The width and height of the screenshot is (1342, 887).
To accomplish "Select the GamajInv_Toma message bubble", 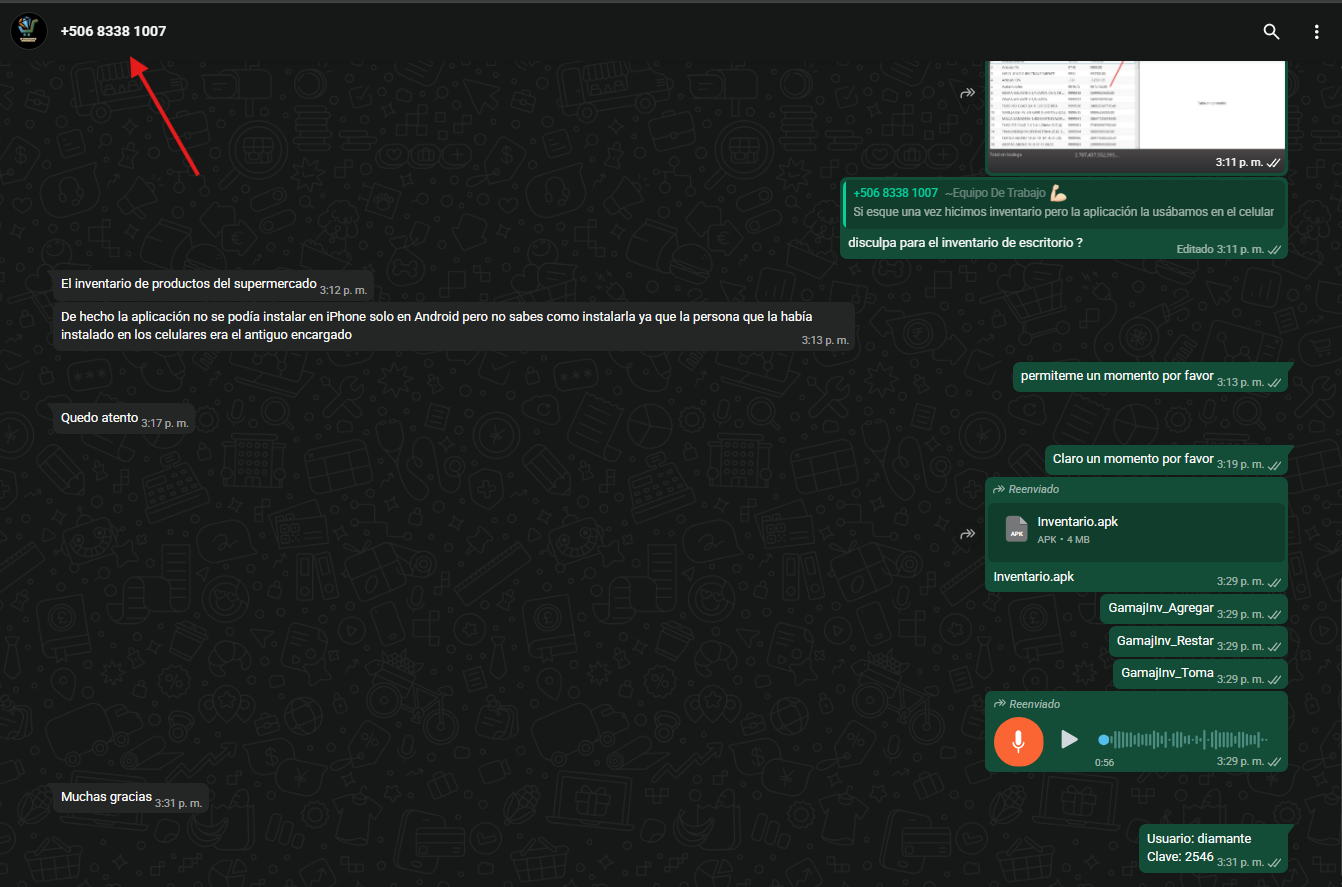I will (x=1166, y=673).
